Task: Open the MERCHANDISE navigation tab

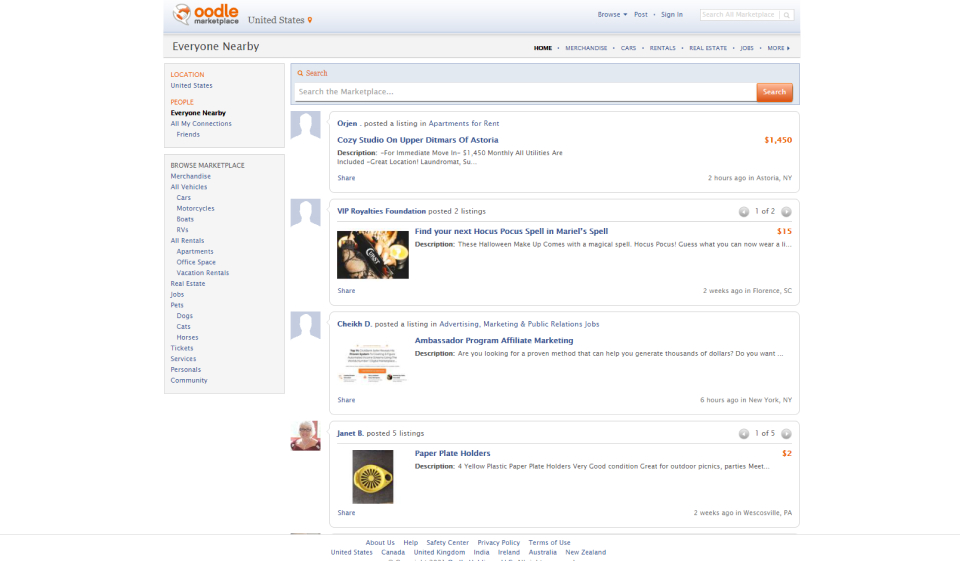Action: point(586,48)
